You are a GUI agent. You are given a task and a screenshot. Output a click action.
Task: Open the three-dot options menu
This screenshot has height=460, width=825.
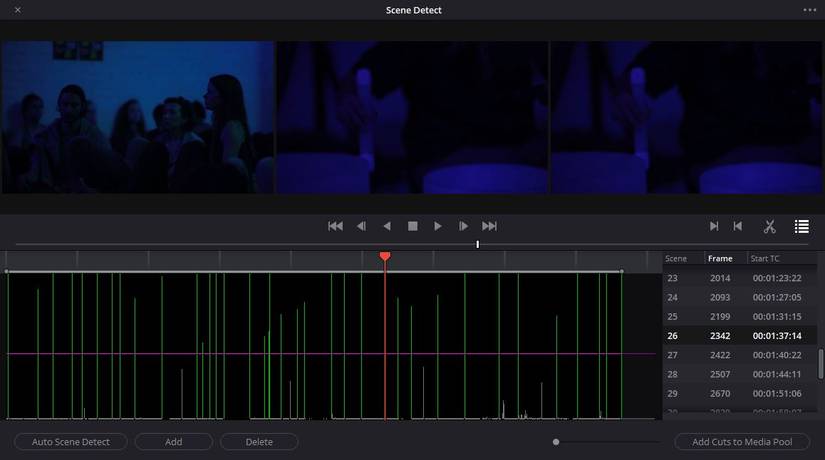tap(809, 10)
